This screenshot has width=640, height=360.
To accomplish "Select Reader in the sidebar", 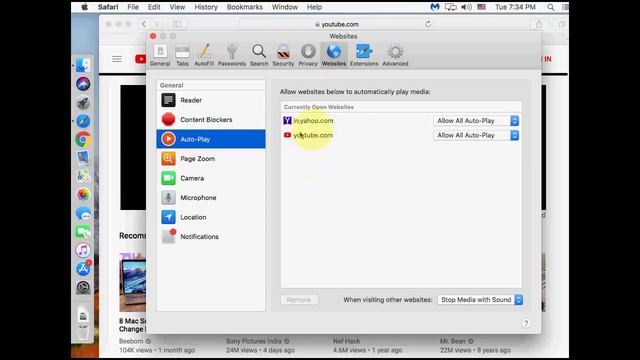I will tap(211, 100).
